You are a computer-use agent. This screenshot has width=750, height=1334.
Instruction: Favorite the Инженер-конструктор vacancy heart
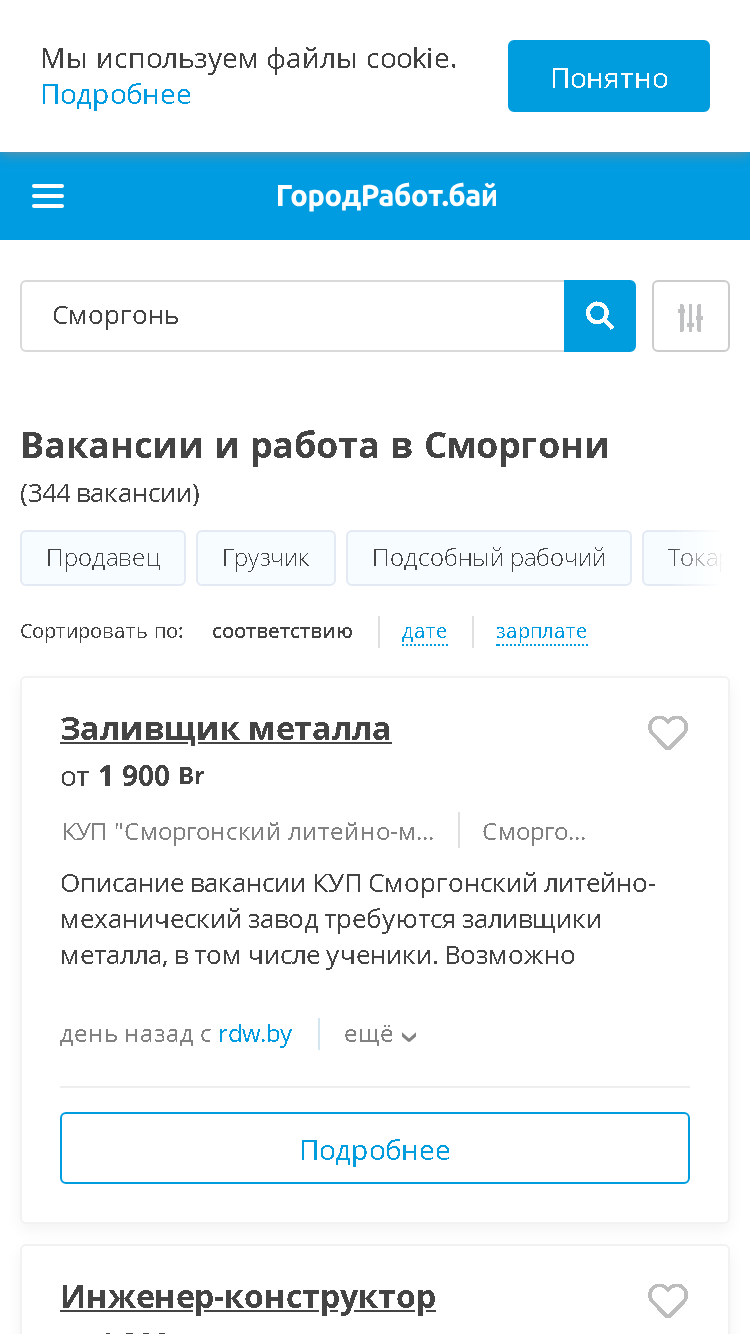668,1301
